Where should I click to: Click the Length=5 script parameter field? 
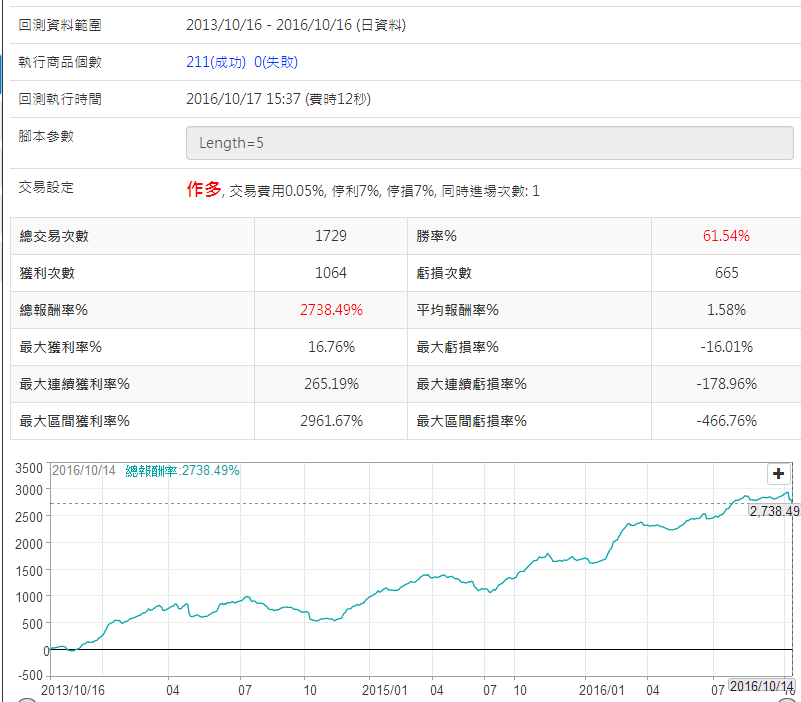tap(489, 143)
